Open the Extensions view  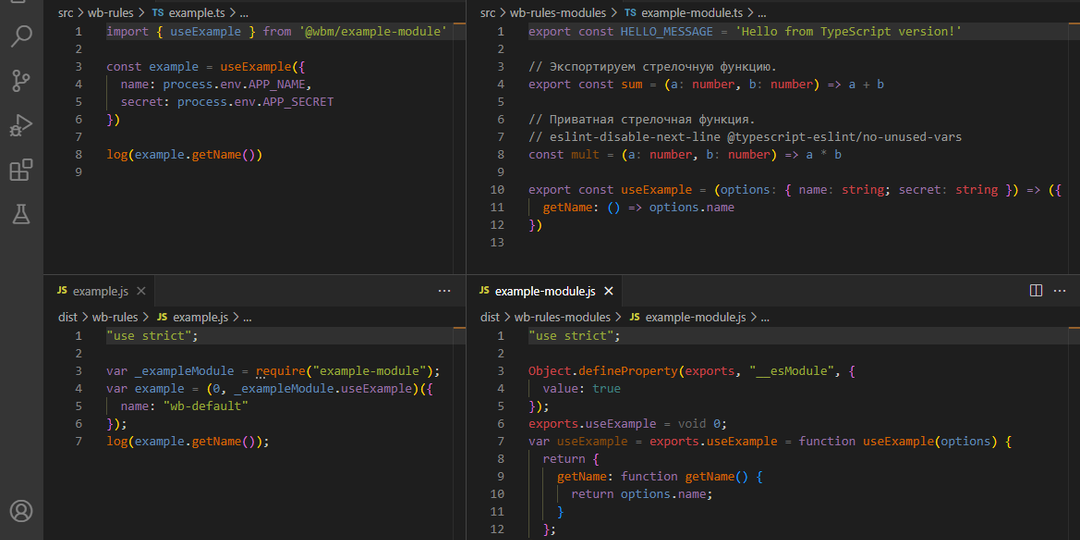click(x=21, y=169)
